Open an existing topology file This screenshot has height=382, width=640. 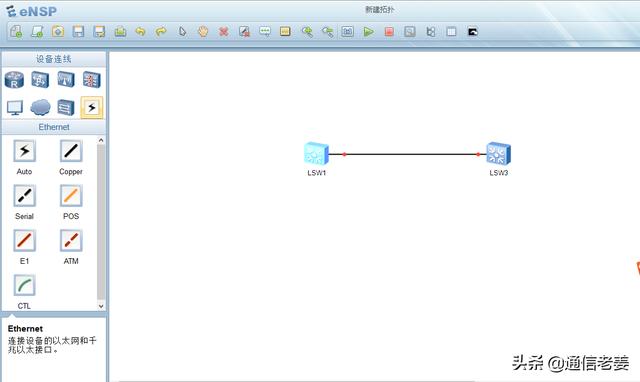(58, 31)
